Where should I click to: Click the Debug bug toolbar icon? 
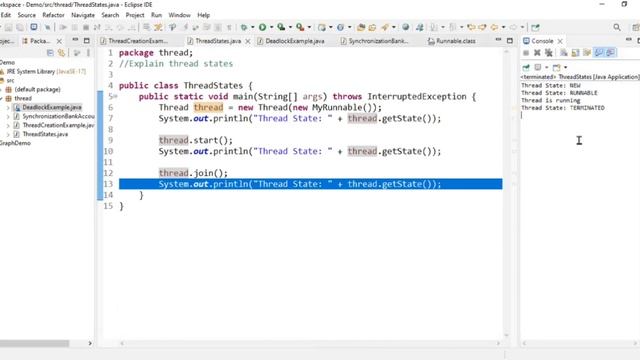point(244,27)
